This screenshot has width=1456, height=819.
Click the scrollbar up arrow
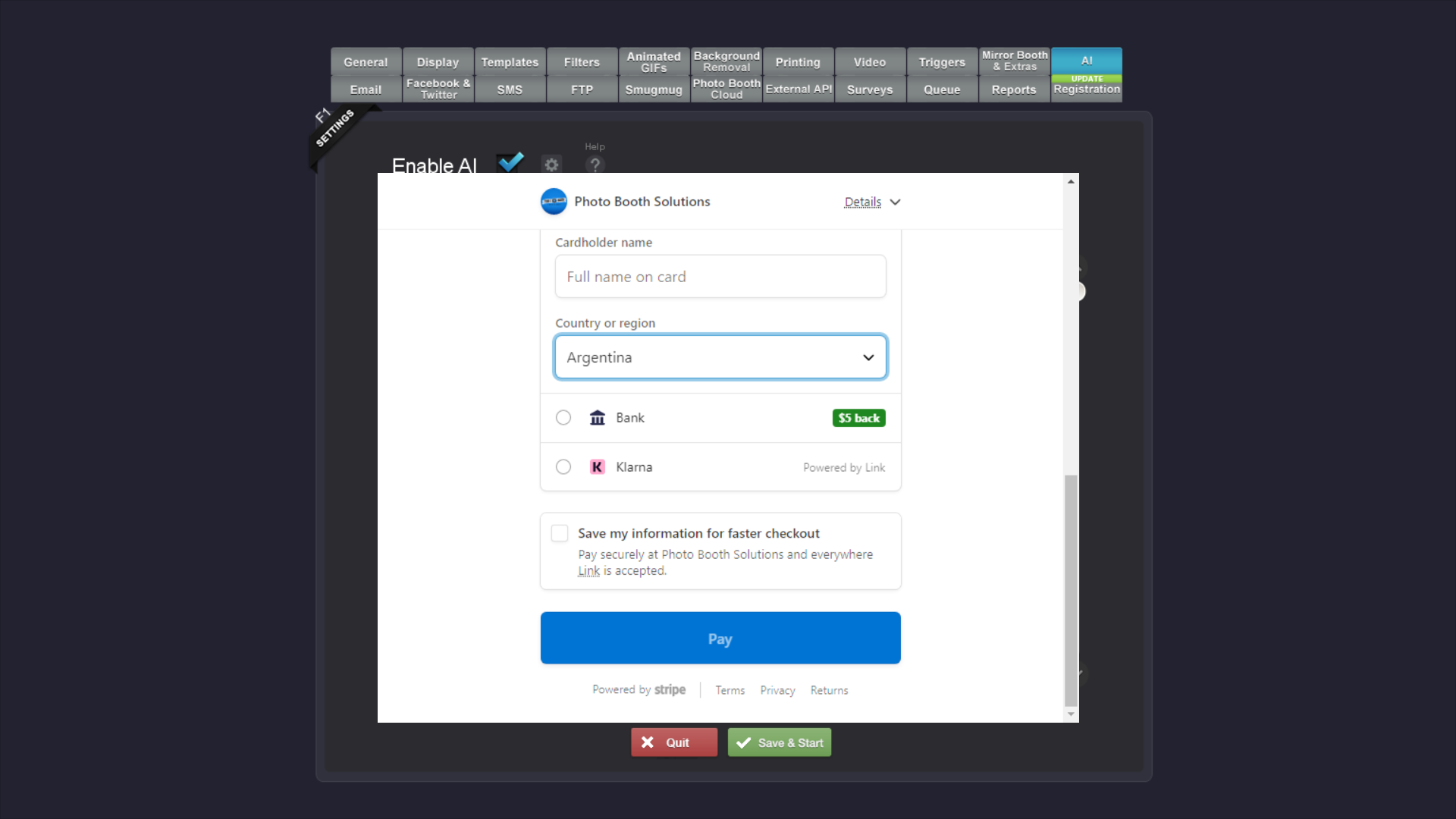[x=1071, y=181]
